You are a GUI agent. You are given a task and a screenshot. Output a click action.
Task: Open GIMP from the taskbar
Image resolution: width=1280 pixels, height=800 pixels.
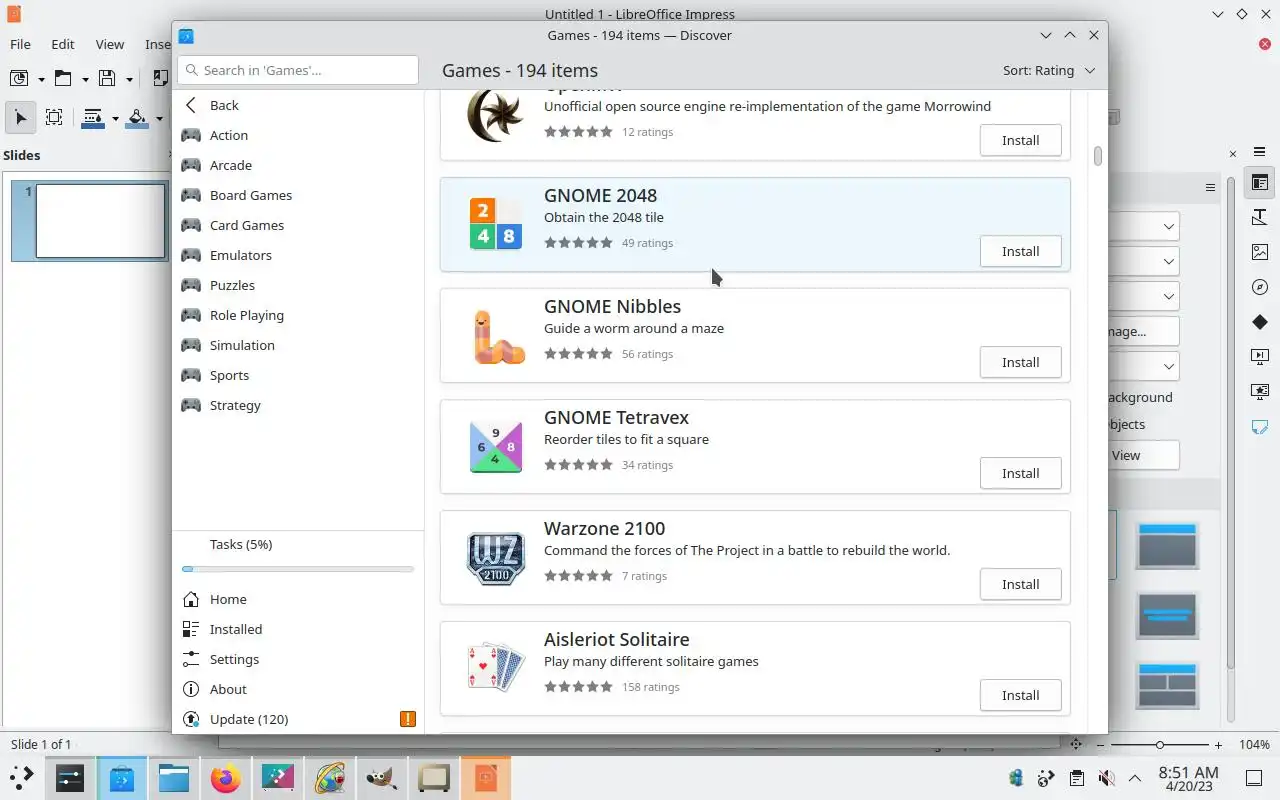[382, 778]
